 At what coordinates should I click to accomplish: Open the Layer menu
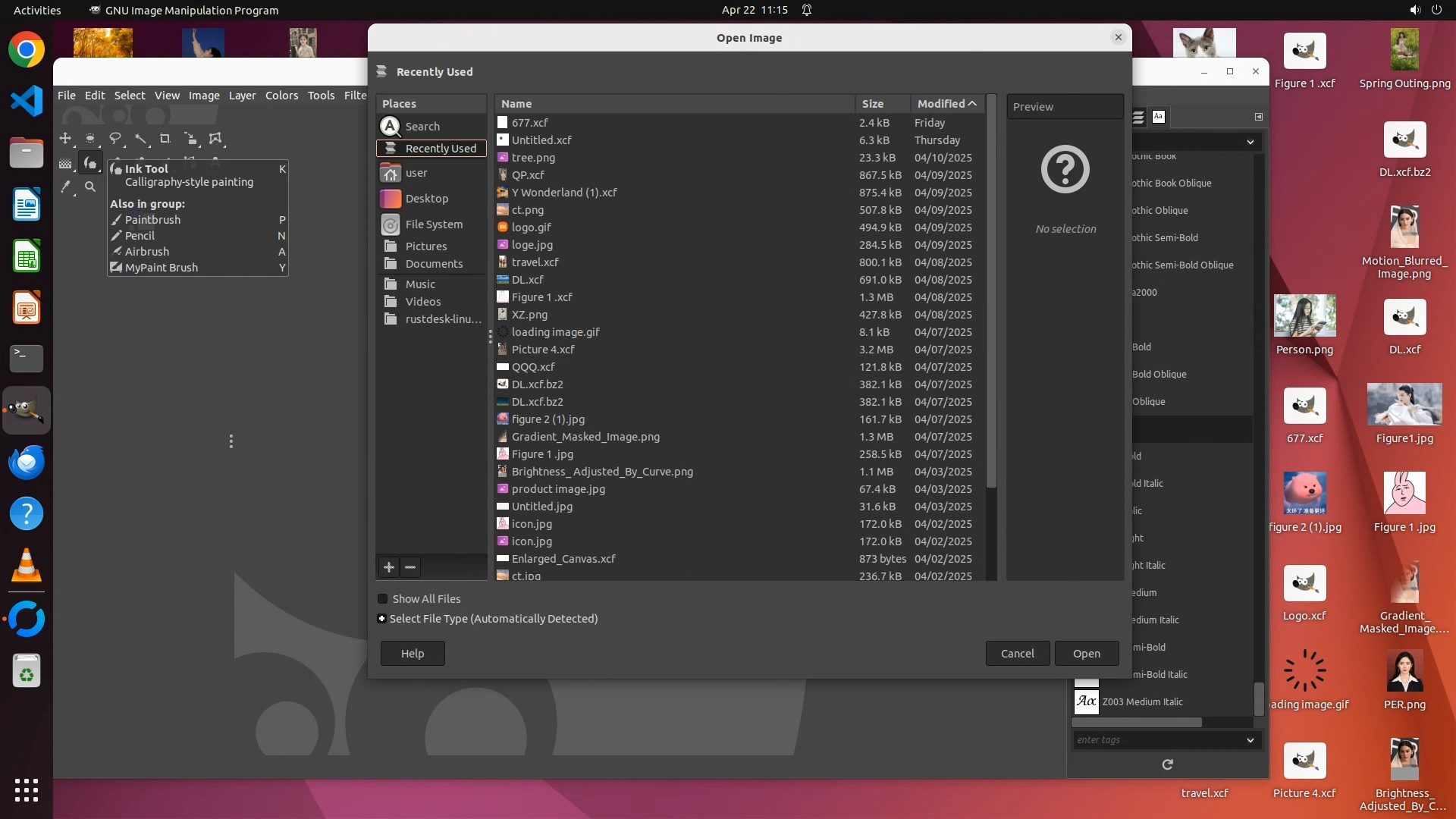[x=242, y=96]
